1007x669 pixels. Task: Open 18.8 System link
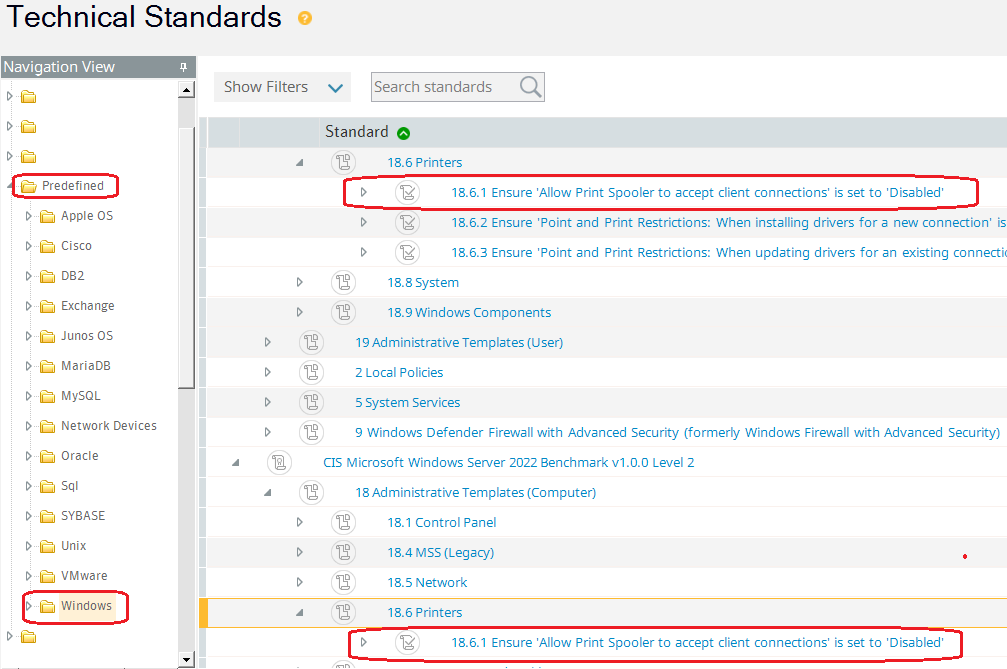423,282
